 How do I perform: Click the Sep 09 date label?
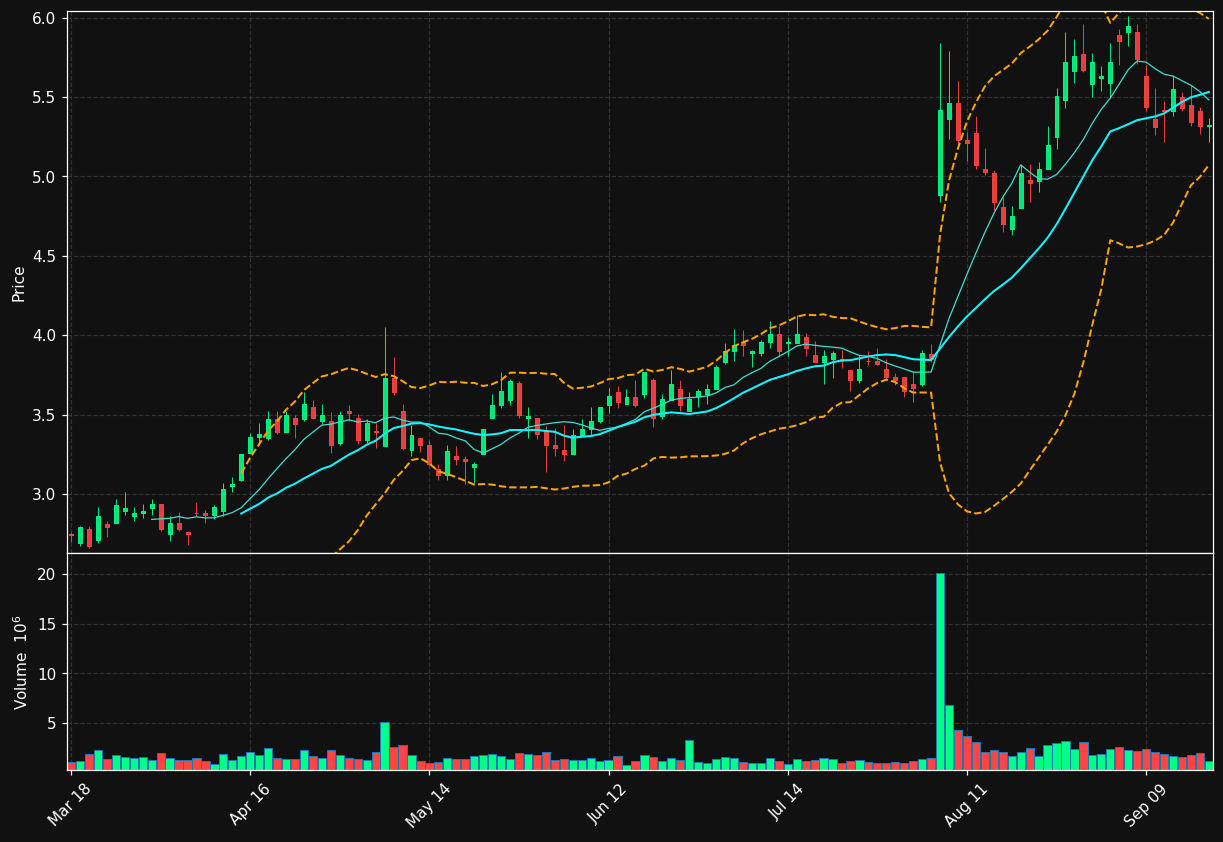click(x=1144, y=804)
